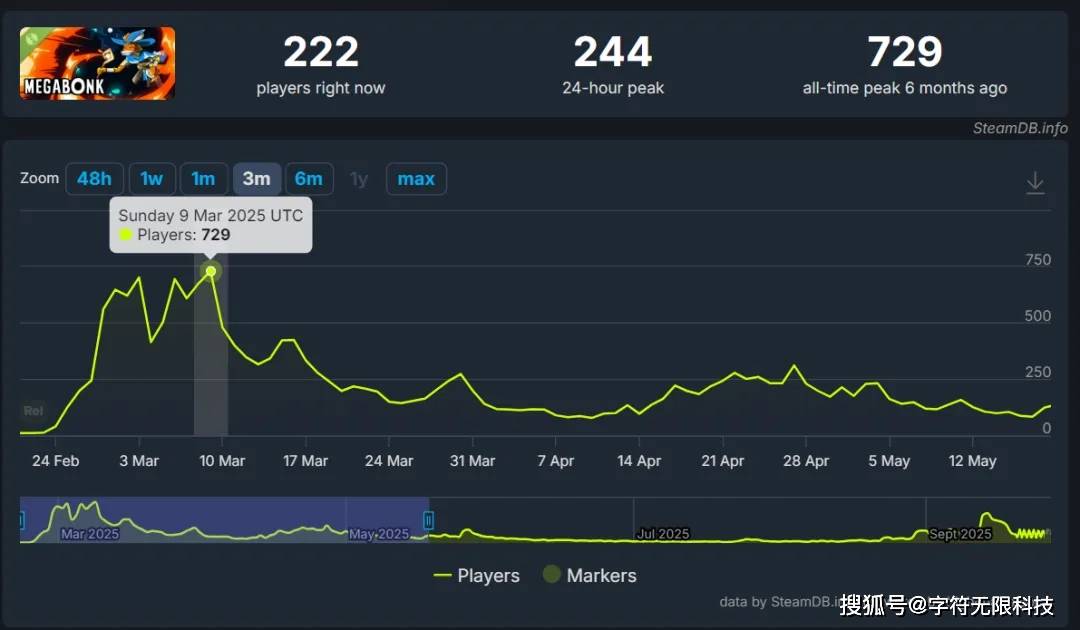Click the Megabonk game thumbnail image
This screenshot has width=1080, height=630.
[x=97, y=63]
